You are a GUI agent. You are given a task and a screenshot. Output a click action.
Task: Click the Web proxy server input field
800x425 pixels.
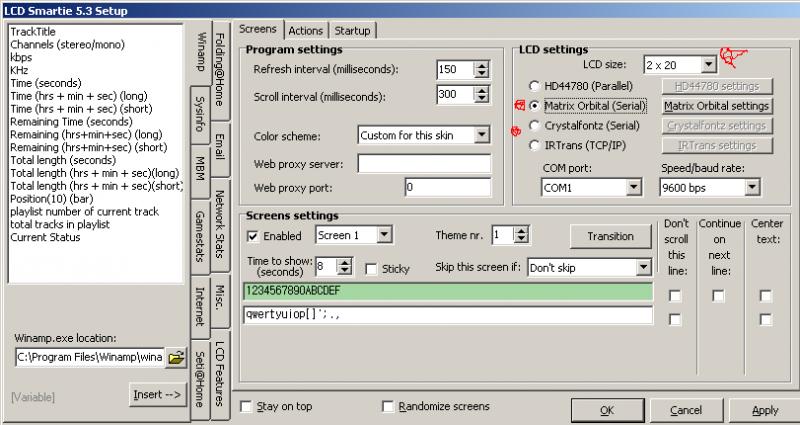424,164
